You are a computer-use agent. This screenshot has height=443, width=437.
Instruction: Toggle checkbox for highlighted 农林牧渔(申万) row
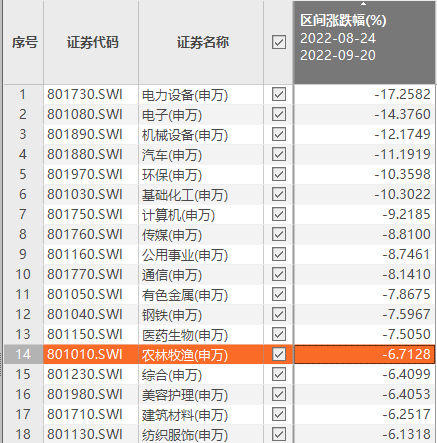[x=279, y=354]
